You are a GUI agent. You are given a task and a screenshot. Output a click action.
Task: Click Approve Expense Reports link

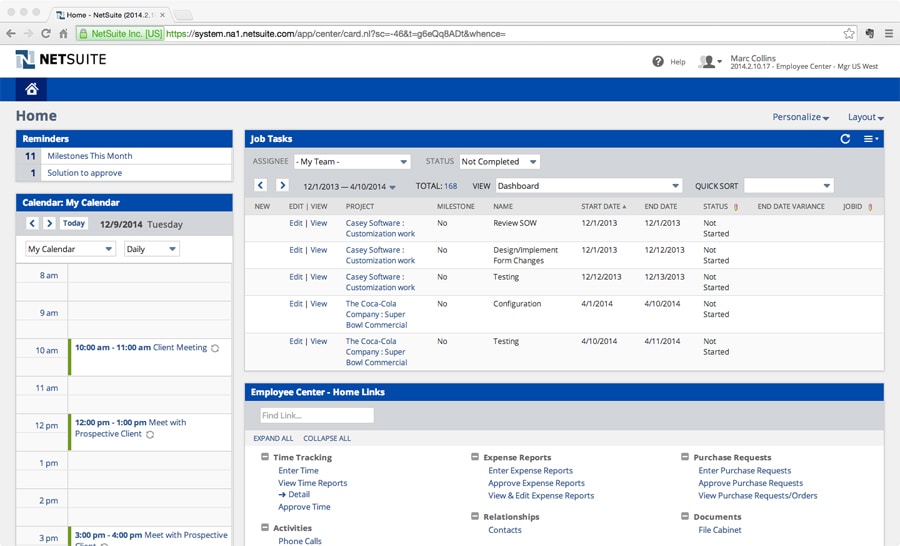(536, 483)
